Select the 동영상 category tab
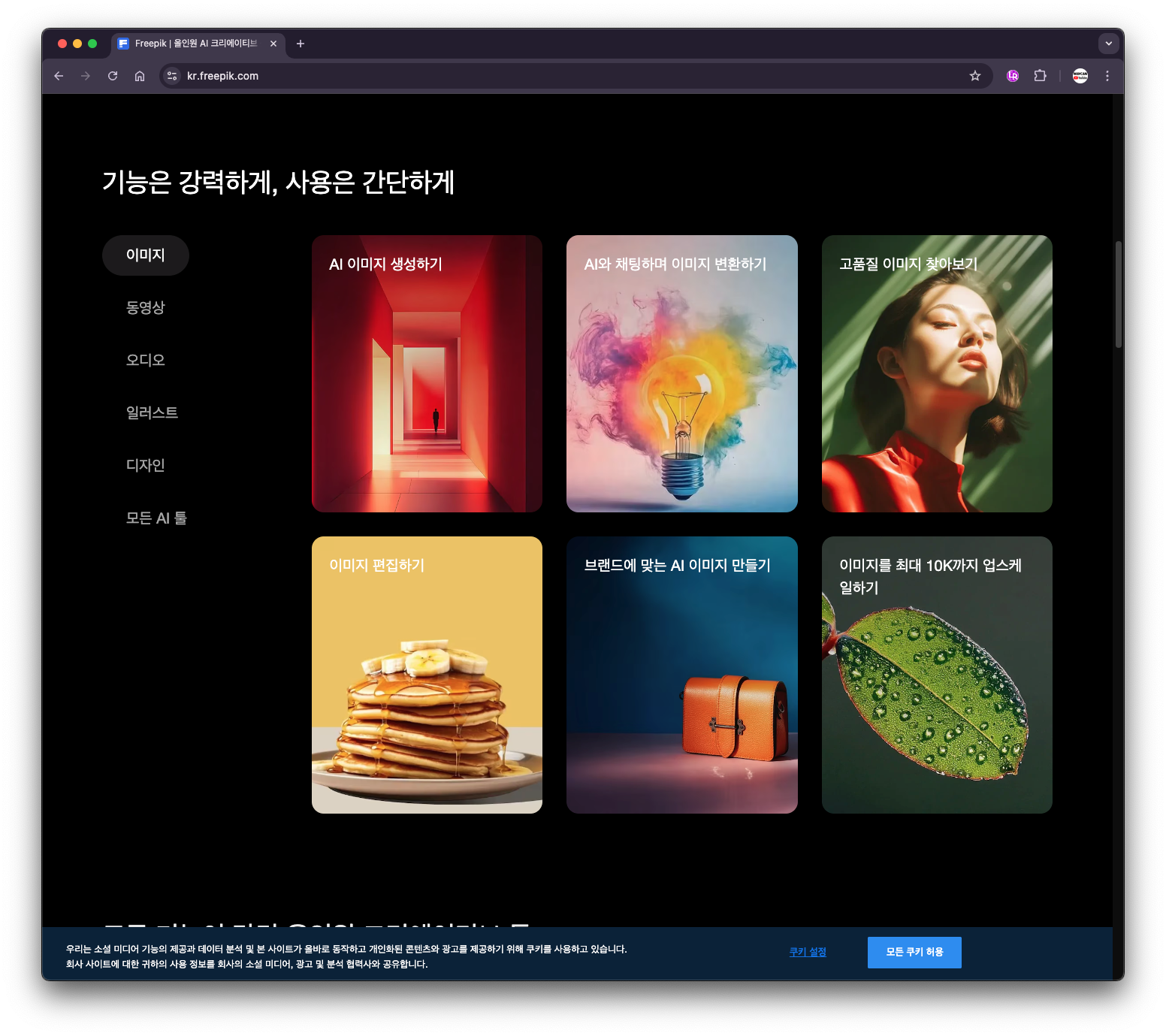The image size is (1166, 1036). click(145, 308)
